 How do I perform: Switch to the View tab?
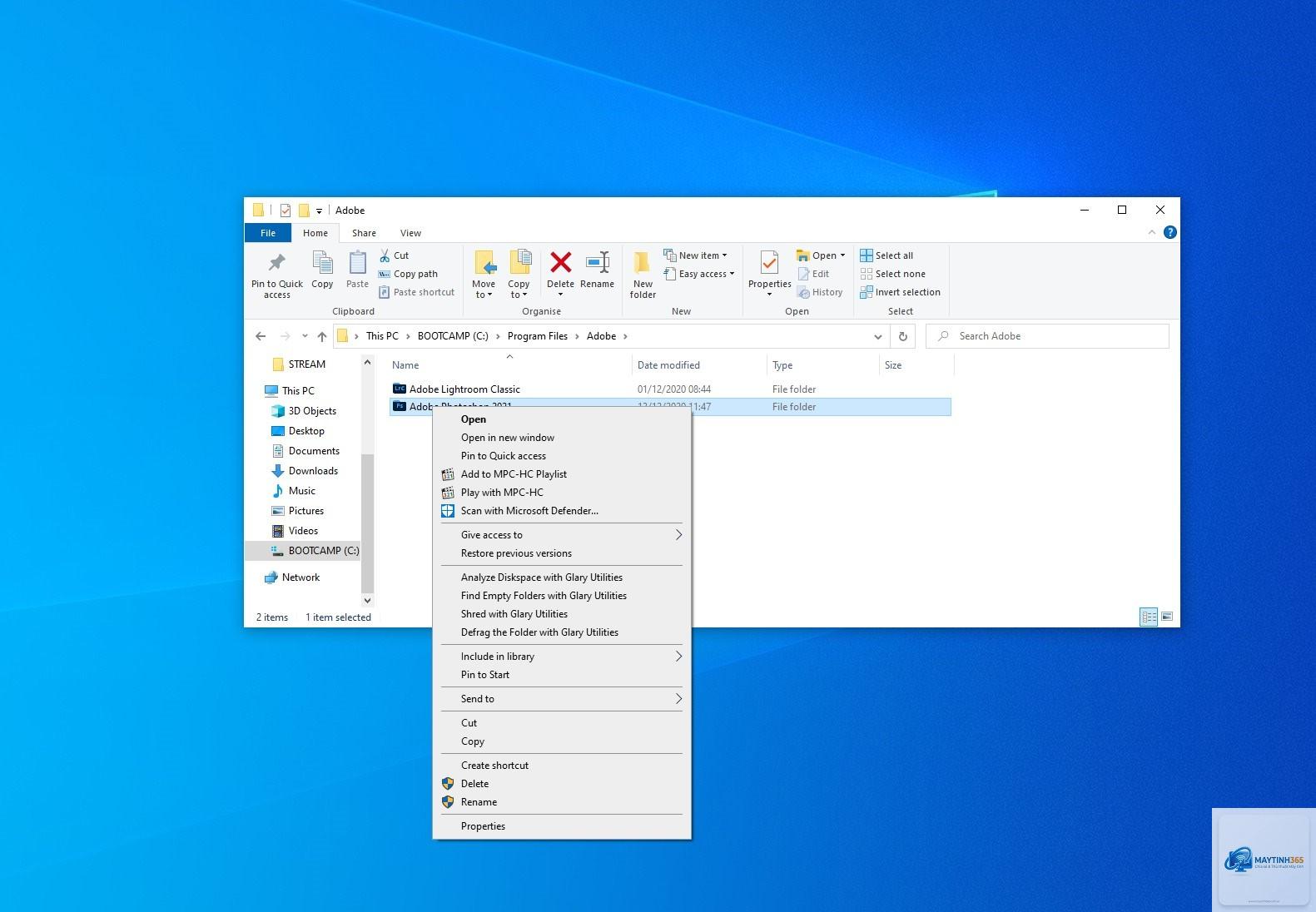coord(410,233)
